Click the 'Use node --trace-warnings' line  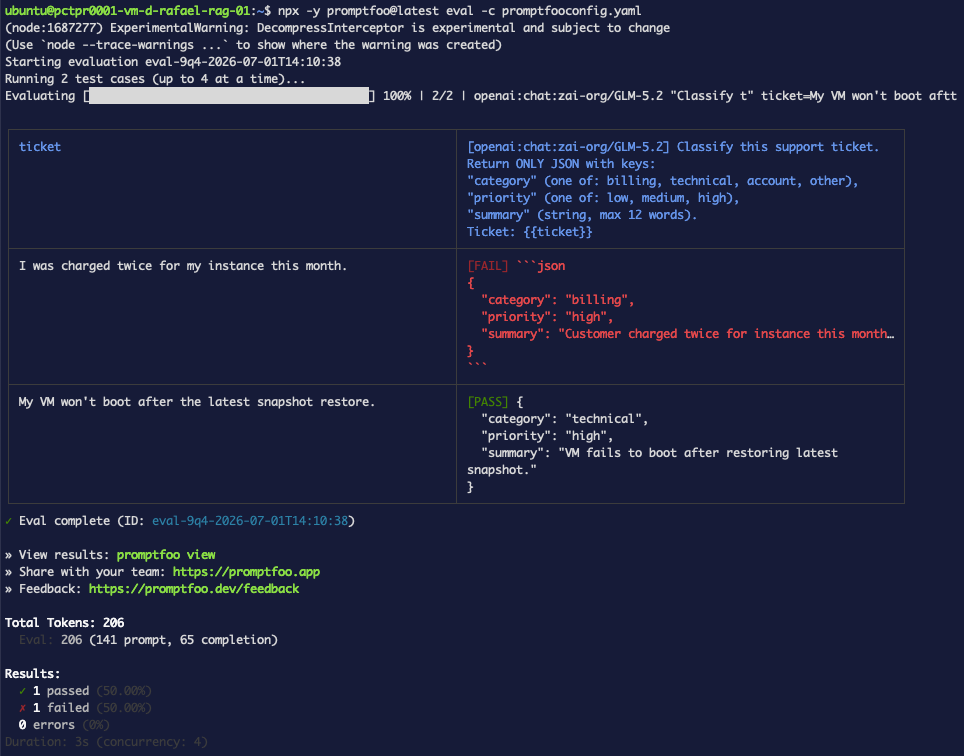(253, 44)
